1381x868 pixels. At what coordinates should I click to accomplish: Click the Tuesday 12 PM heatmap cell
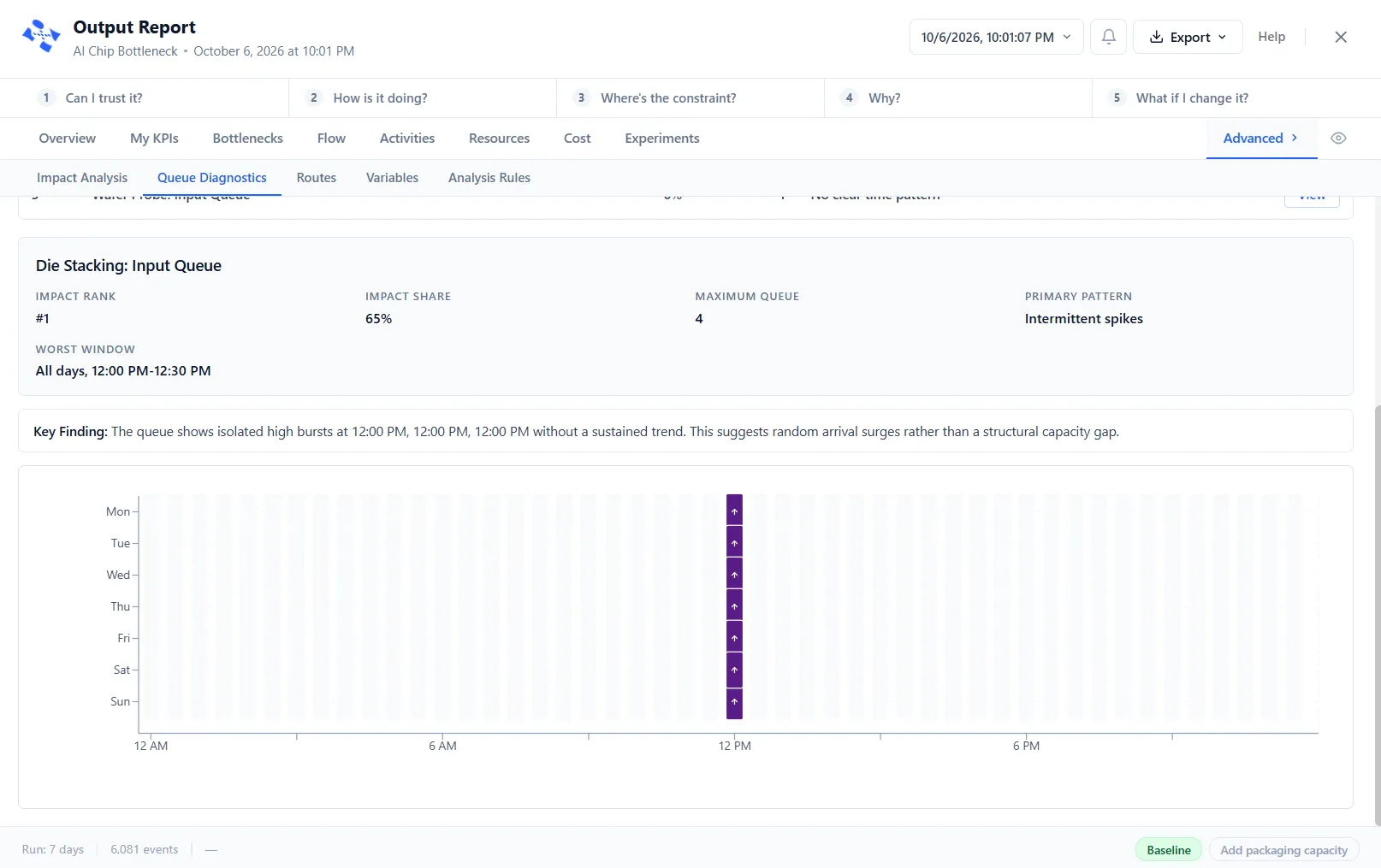(x=734, y=542)
